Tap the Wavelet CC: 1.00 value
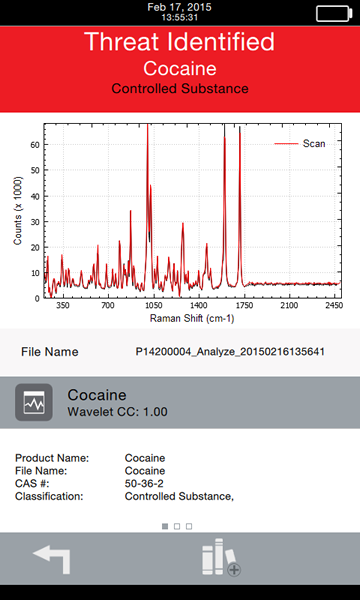This screenshot has width=360, height=600. pyautogui.click(x=117, y=412)
